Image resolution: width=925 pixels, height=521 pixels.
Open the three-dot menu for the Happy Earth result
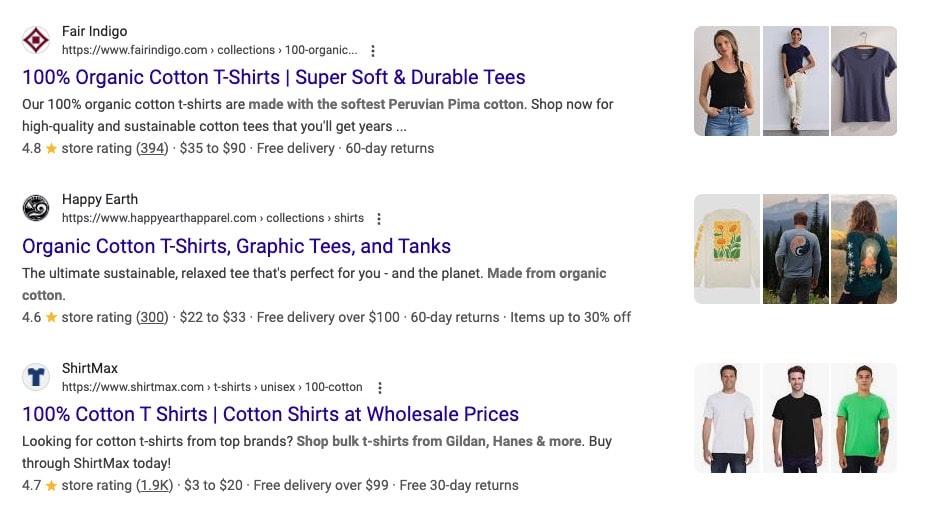click(x=379, y=218)
